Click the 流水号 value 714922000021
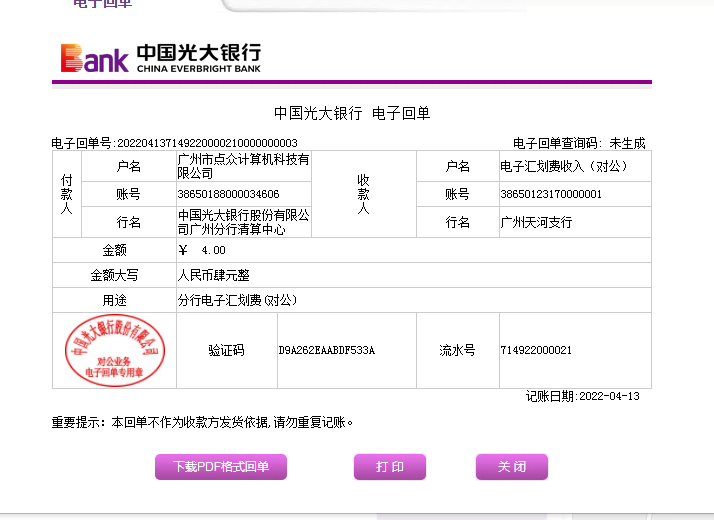The width and height of the screenshot is (714, 520). pos(535,351)
